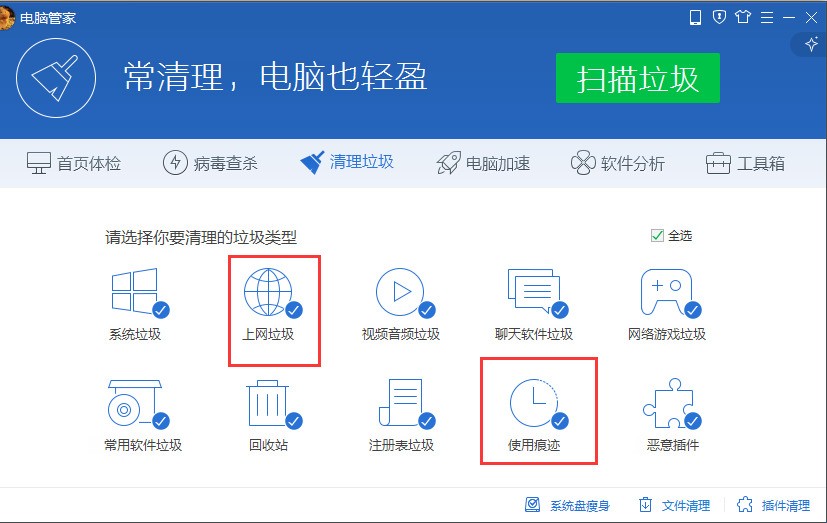Screen dimensions: 827x523
Task: Toggle the 上网垃圾 globe icon
Action: tap(273, 293)
